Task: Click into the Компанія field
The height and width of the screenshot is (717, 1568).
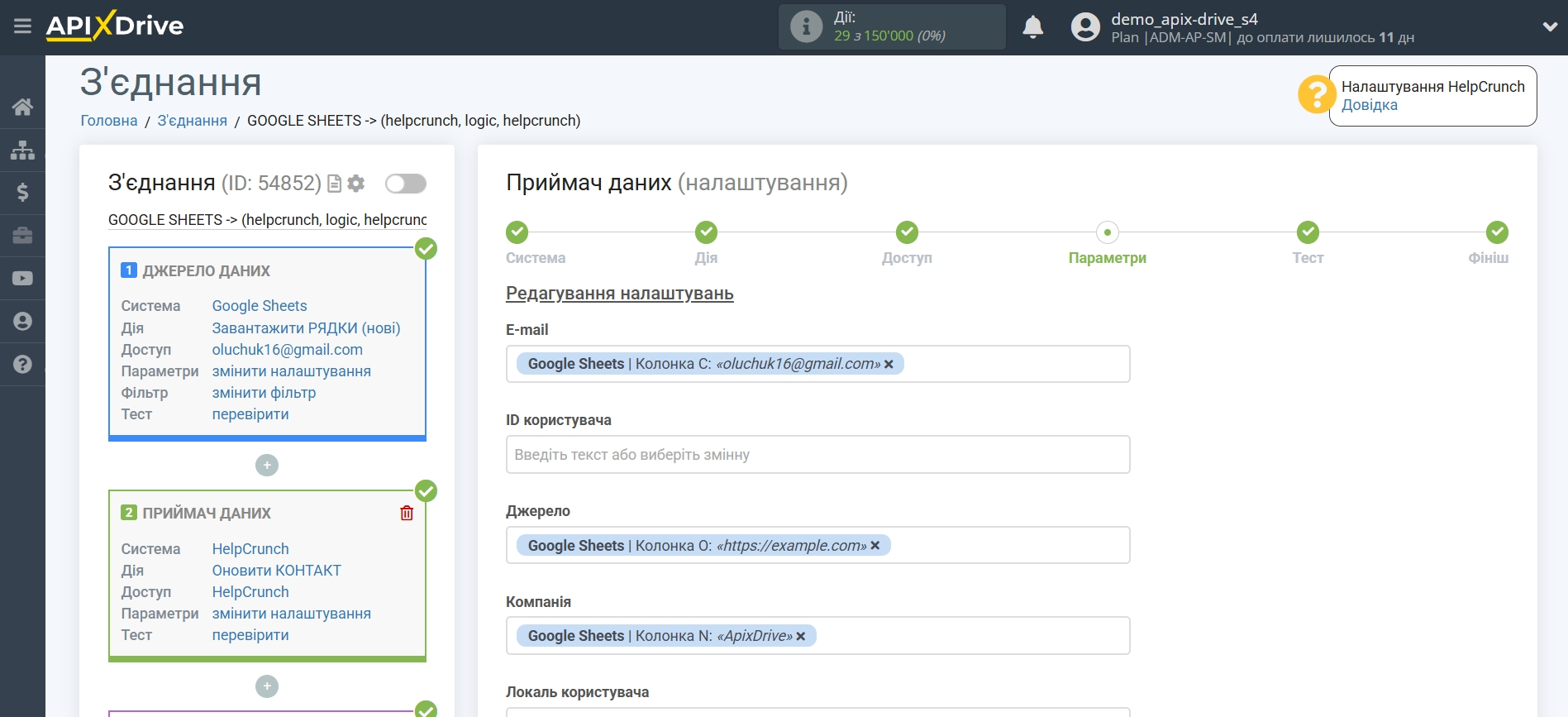Action: click(x=818, y=636)
